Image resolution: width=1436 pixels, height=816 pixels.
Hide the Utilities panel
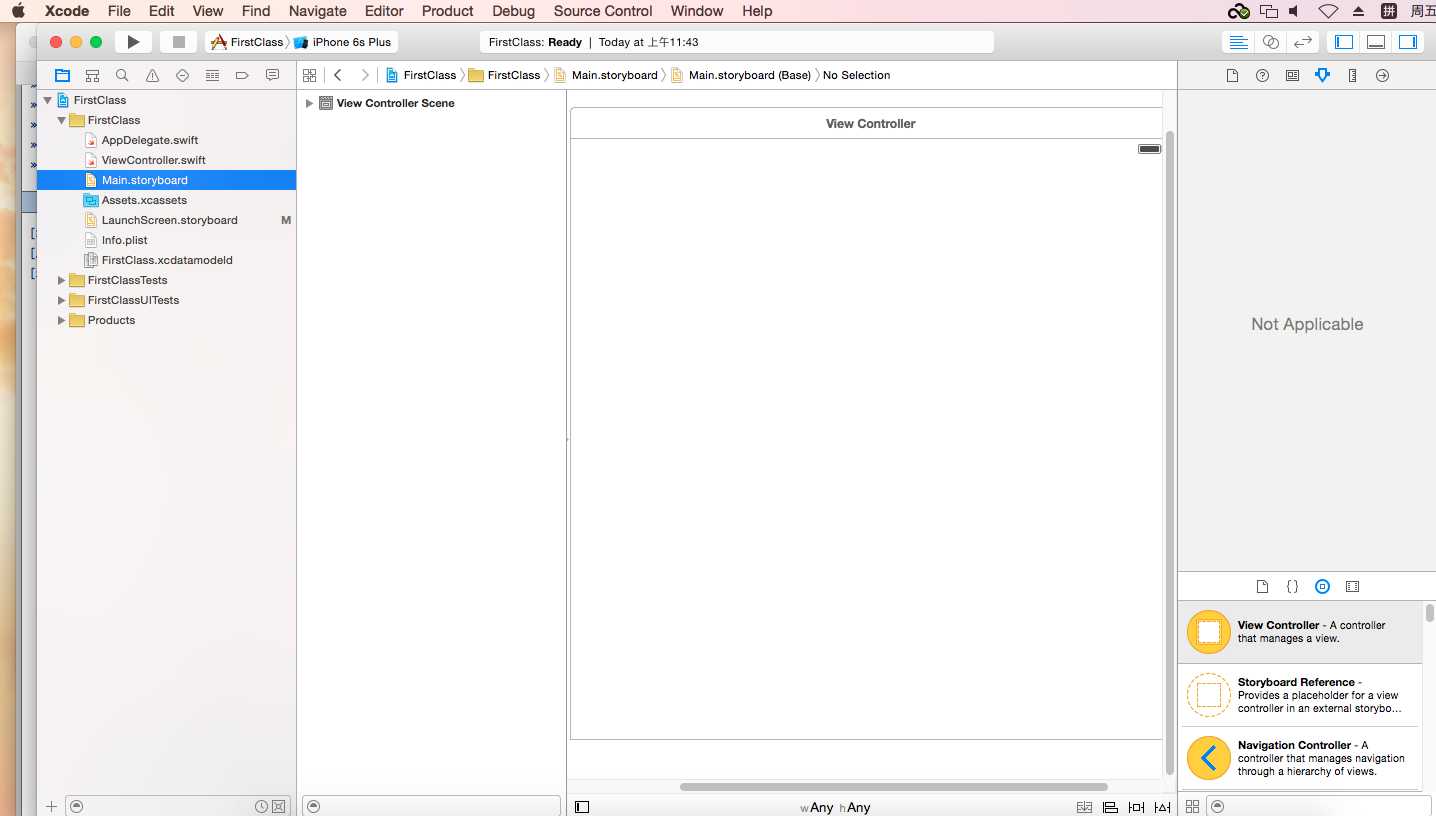1408,42
